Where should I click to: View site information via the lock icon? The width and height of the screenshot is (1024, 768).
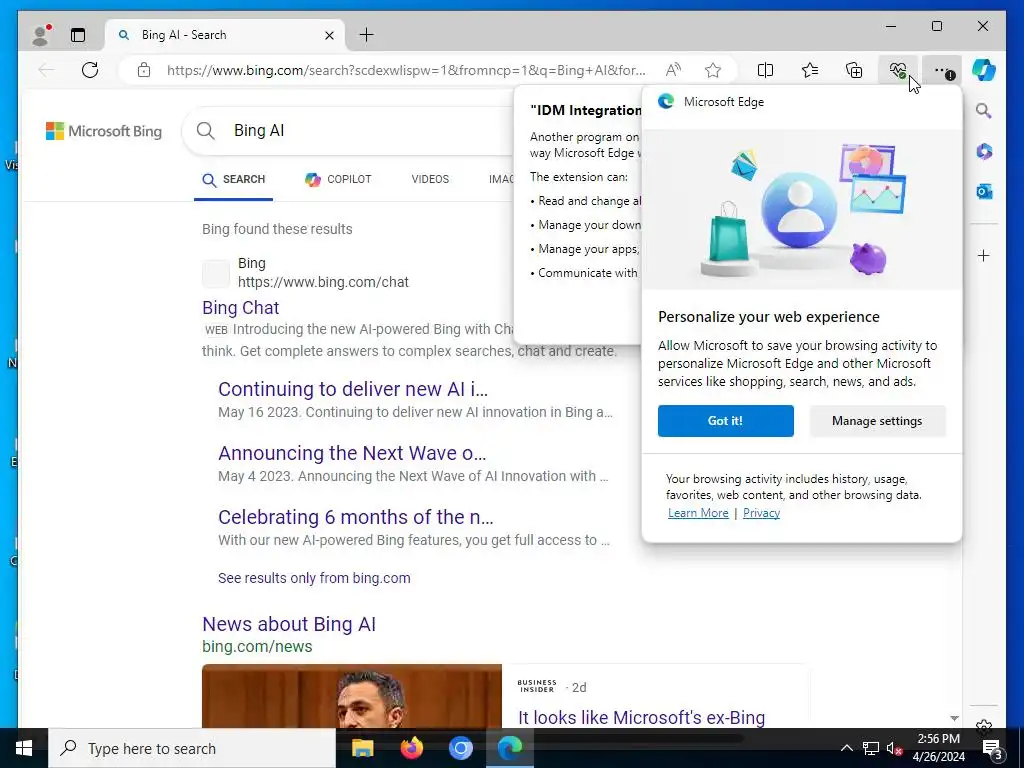click(x=144, y=70)
